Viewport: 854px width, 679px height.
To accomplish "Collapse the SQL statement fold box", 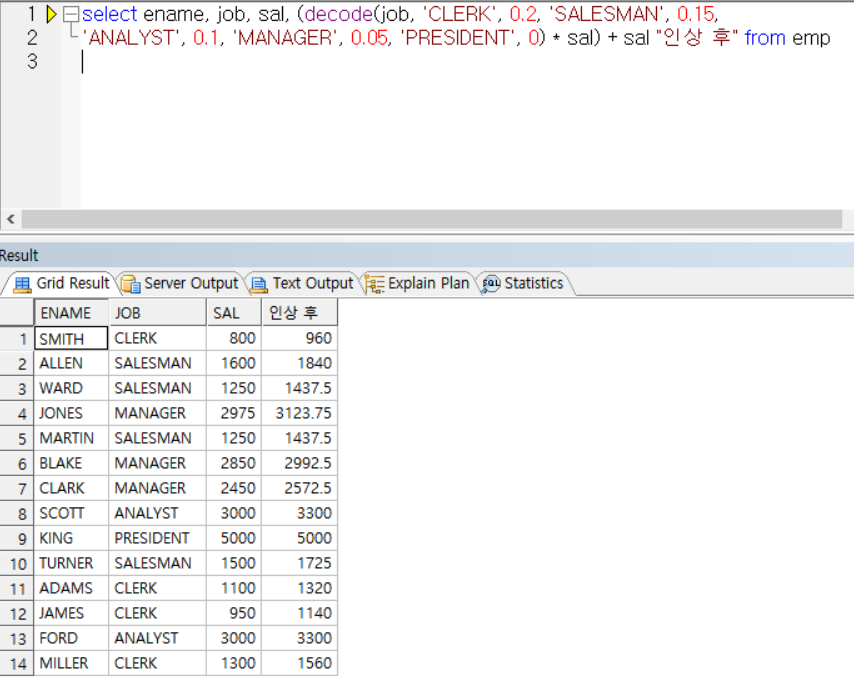I will coord(71,14).
